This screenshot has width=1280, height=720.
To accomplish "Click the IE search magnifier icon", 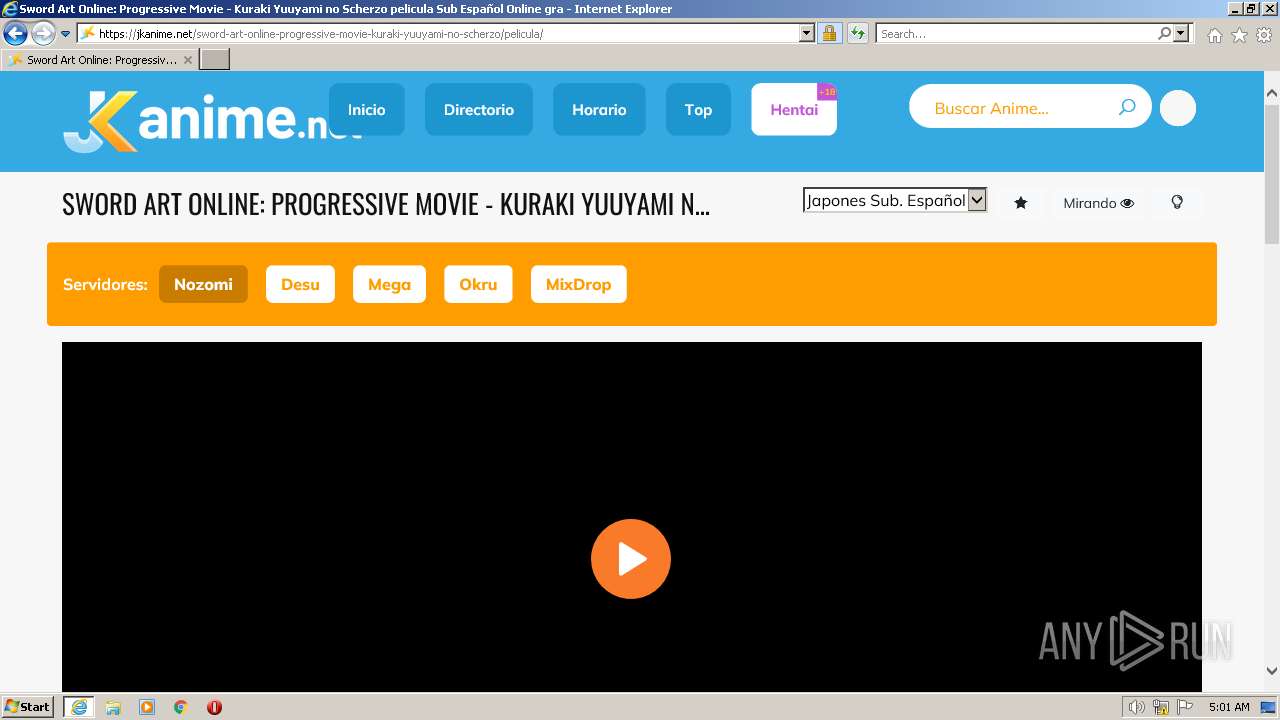I will click(x=1164, y=34).
